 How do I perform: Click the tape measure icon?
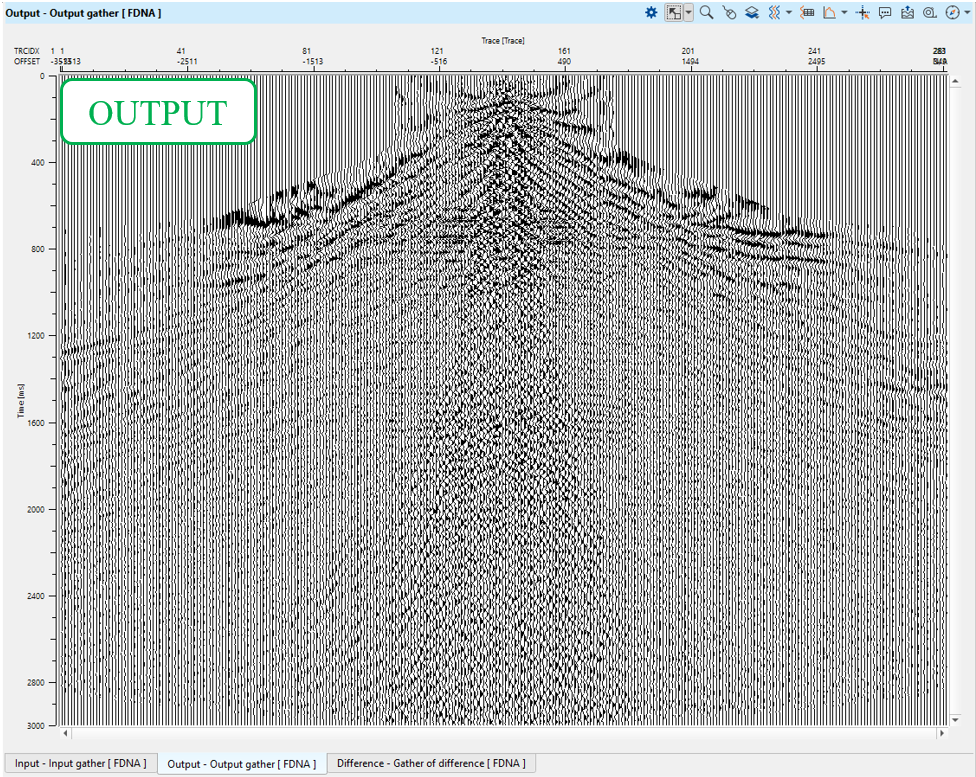click(x=929, y=13)
